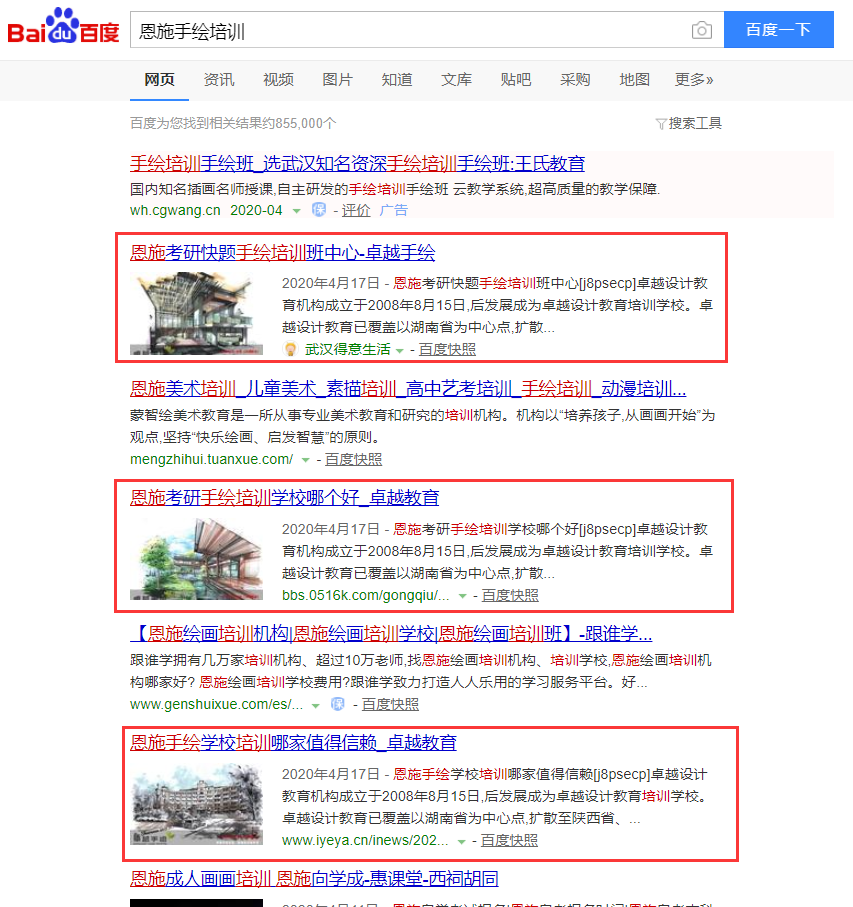
Task: Open the 地图 tab
Action: [634, 80]
